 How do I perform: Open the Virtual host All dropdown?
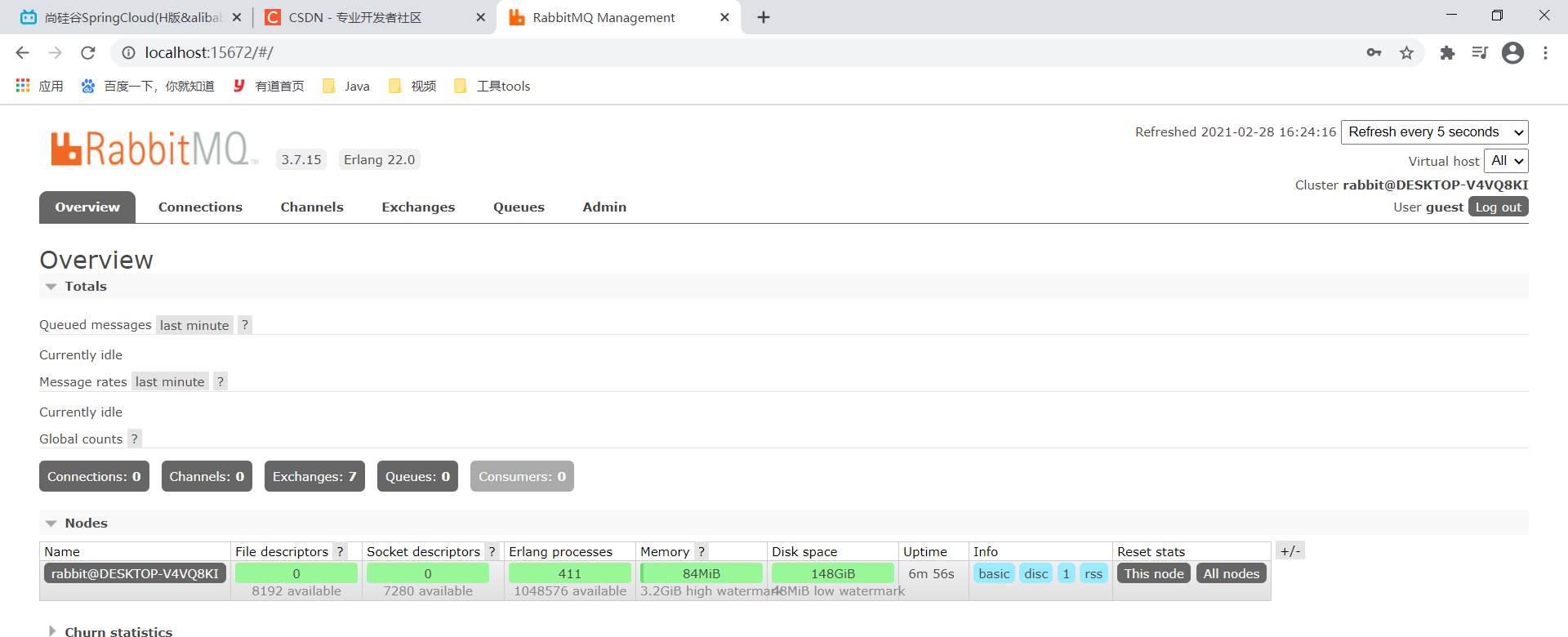[x=1506, y=161]
